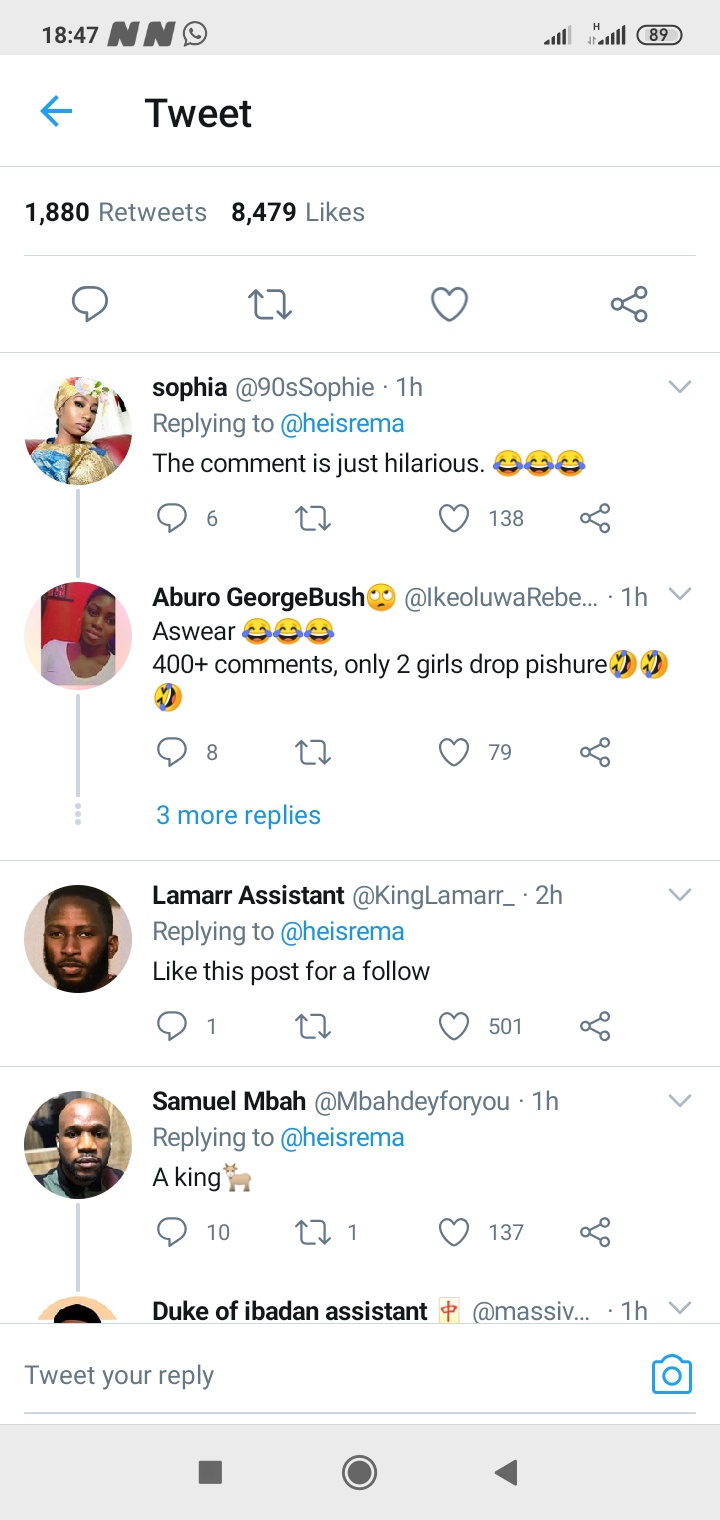View the 8,479 Likes list

[x=298, y=212]
